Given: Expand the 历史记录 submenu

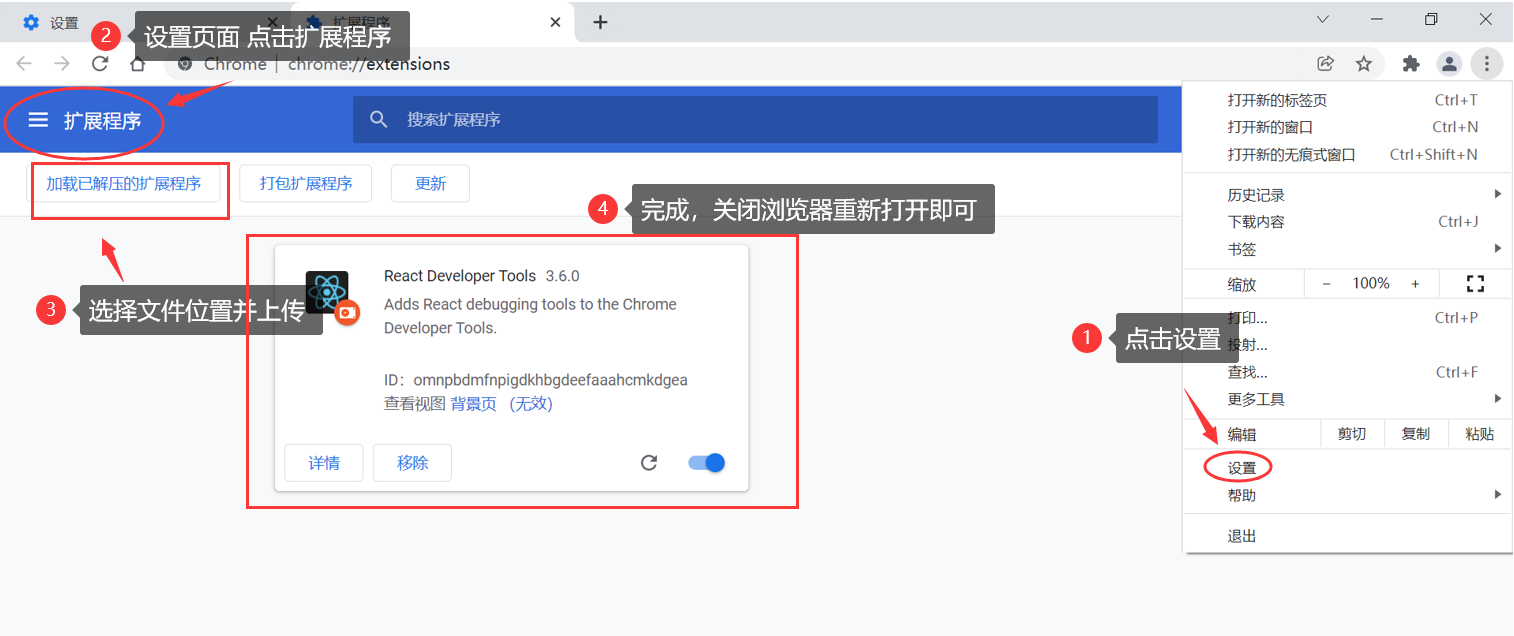Looking at the screenshot, I should click(1498, 194).
